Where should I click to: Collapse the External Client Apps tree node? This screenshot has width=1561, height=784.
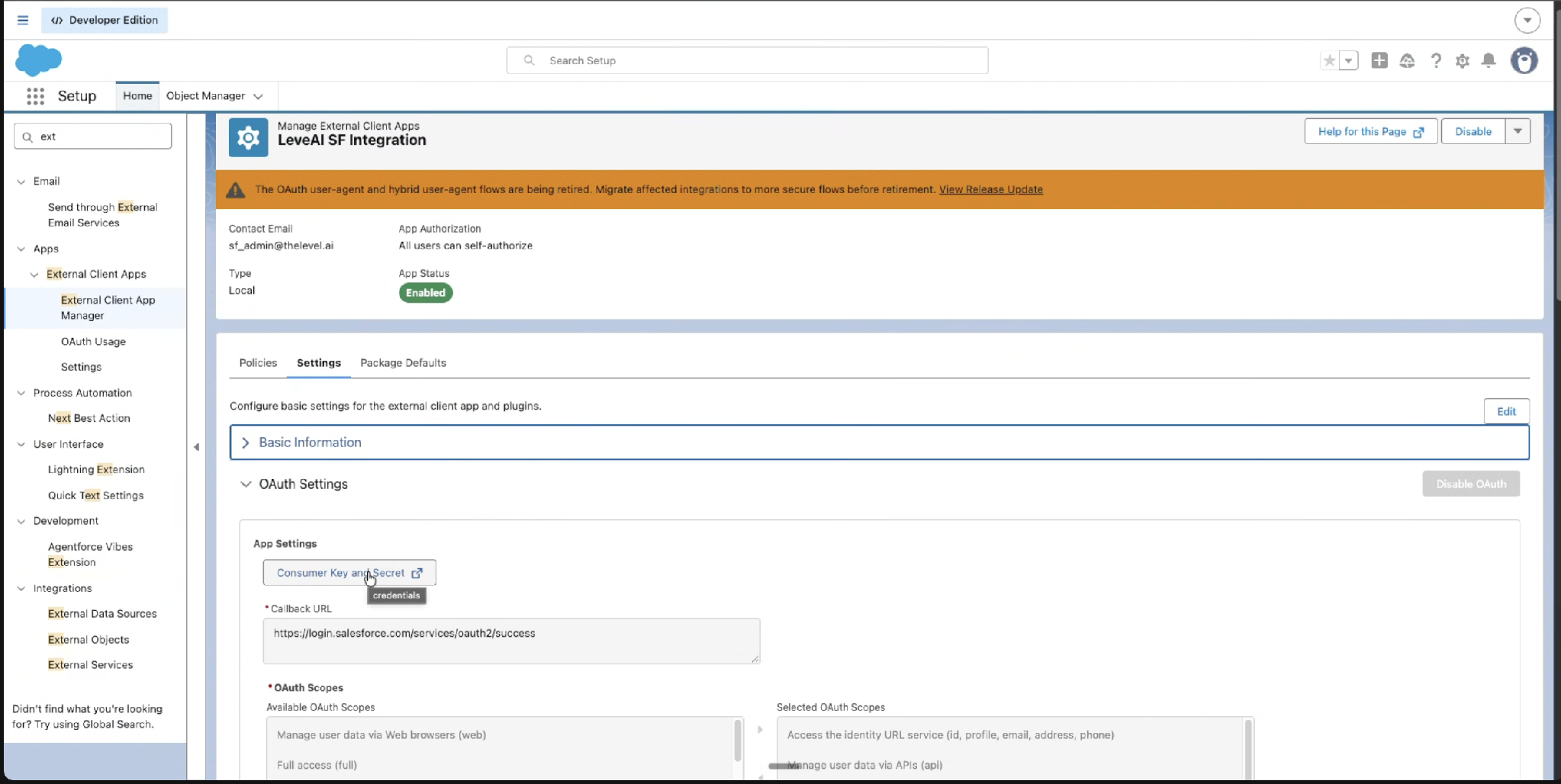[x=34, y=275]
